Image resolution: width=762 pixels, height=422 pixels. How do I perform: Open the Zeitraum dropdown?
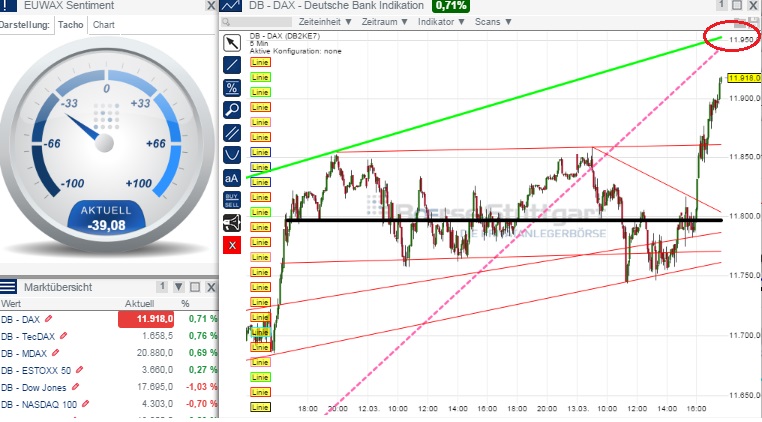[384, 22]
